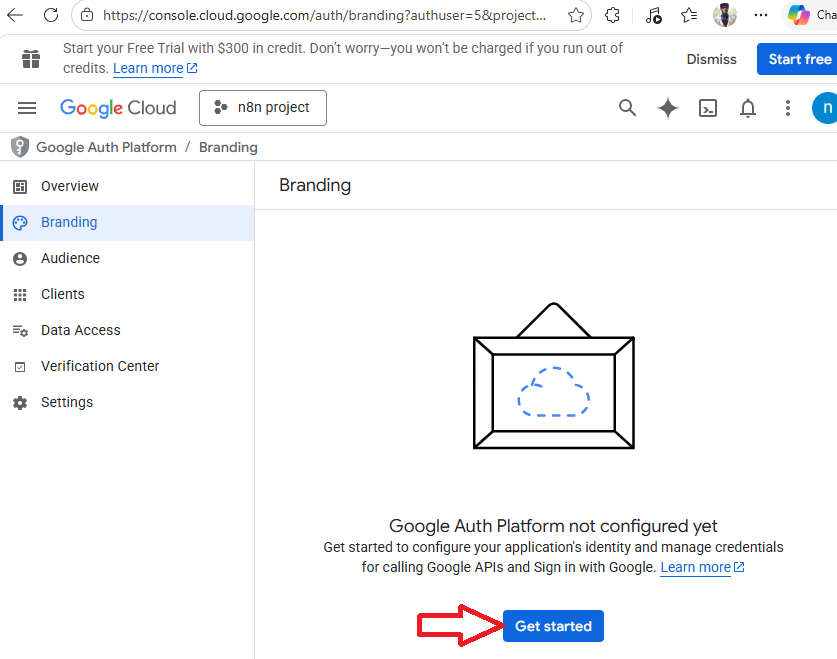
Task: Open Gemini AI sparkle assistant icon
Action: (668, 108)
